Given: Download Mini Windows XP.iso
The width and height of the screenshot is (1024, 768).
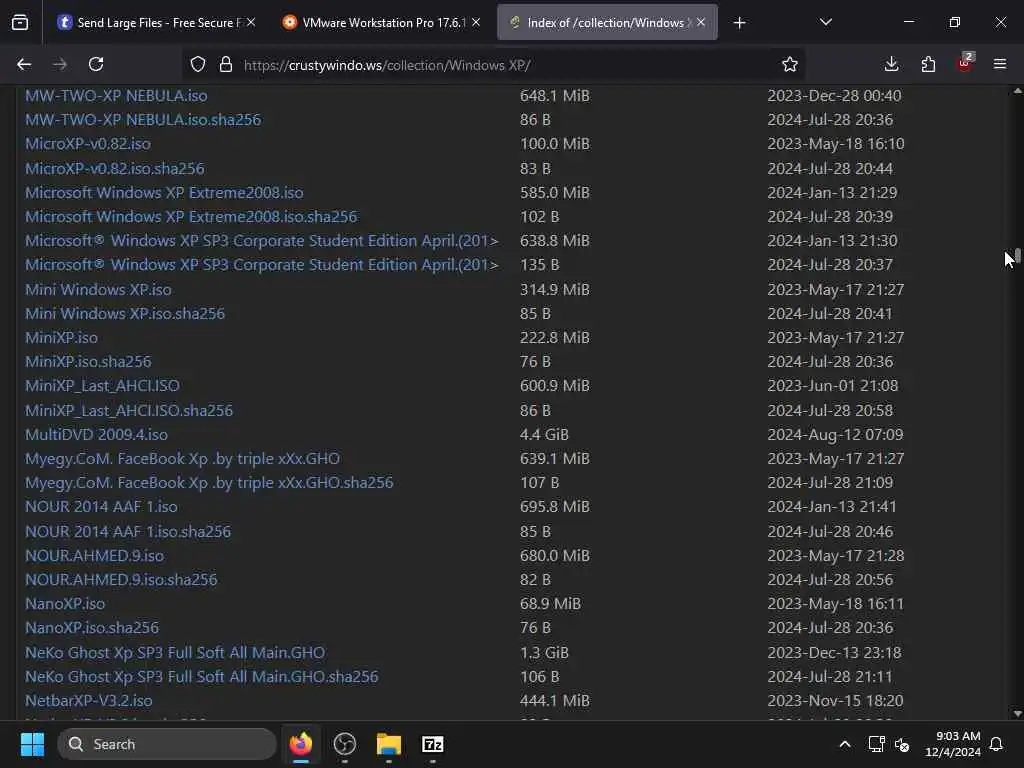Looking at the screenshot, I should [x=98, y=289].
